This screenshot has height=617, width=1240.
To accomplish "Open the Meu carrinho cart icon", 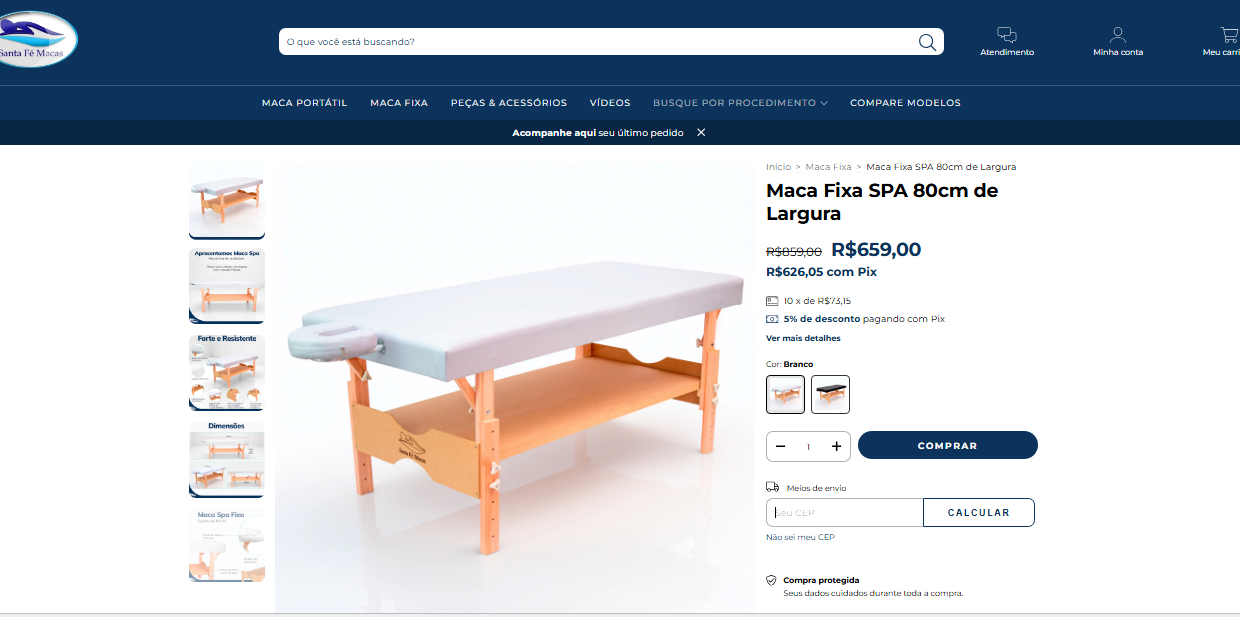I will (1229, 35).
